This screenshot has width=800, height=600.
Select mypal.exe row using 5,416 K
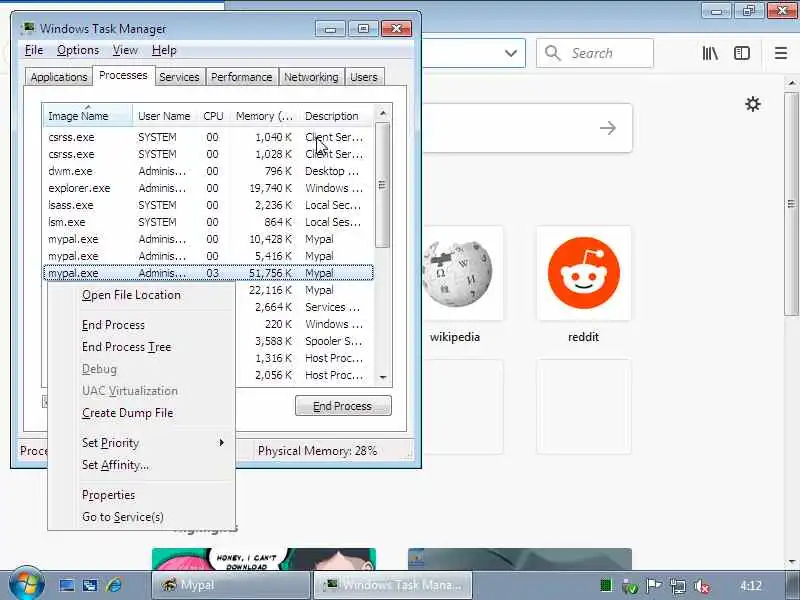pos(208,256)
